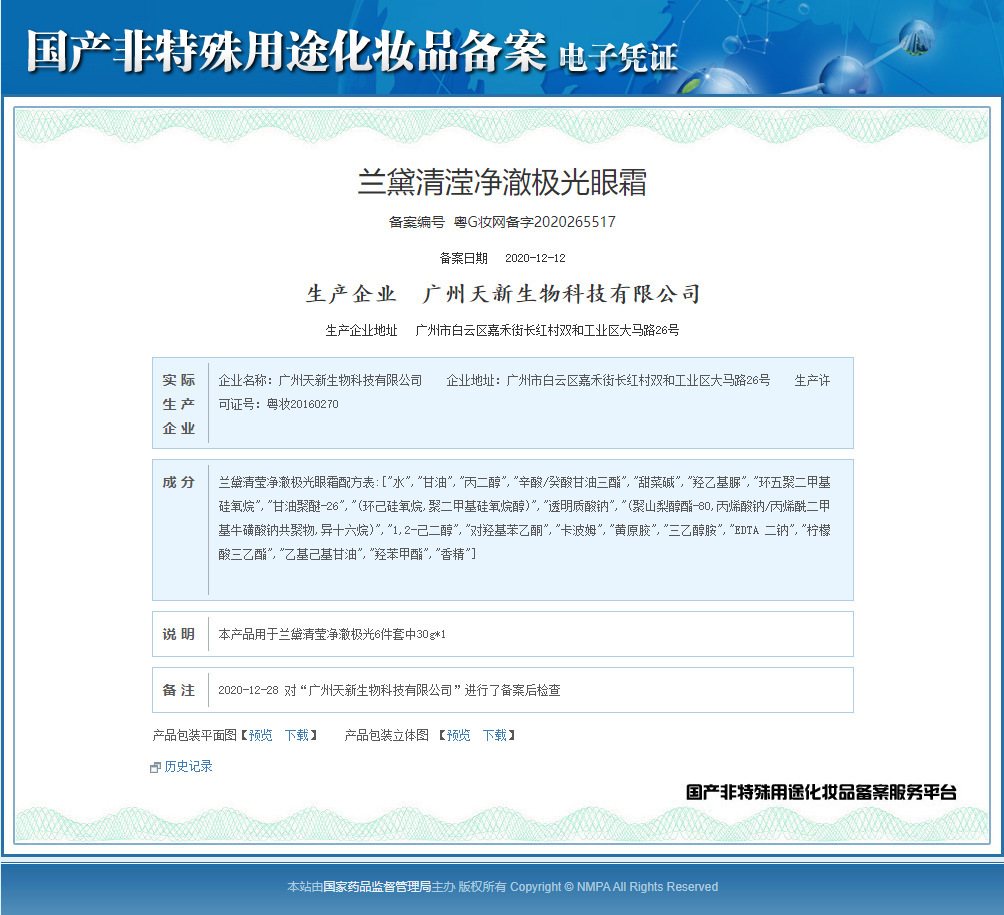Click the 实际生产企业 section label
The image size is (1004, 915).
(179, 404)
